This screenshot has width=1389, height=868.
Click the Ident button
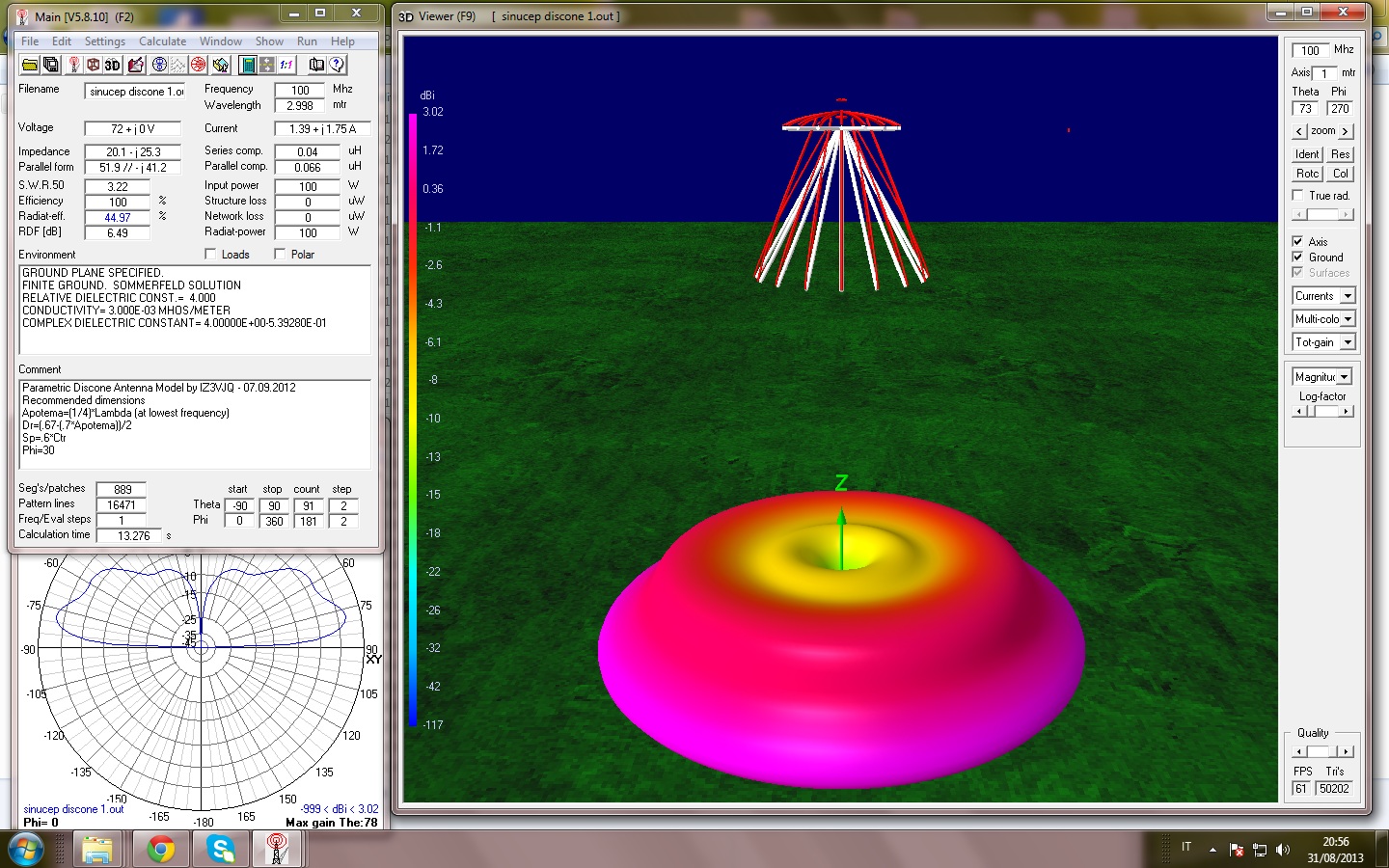coord(1307,154)
